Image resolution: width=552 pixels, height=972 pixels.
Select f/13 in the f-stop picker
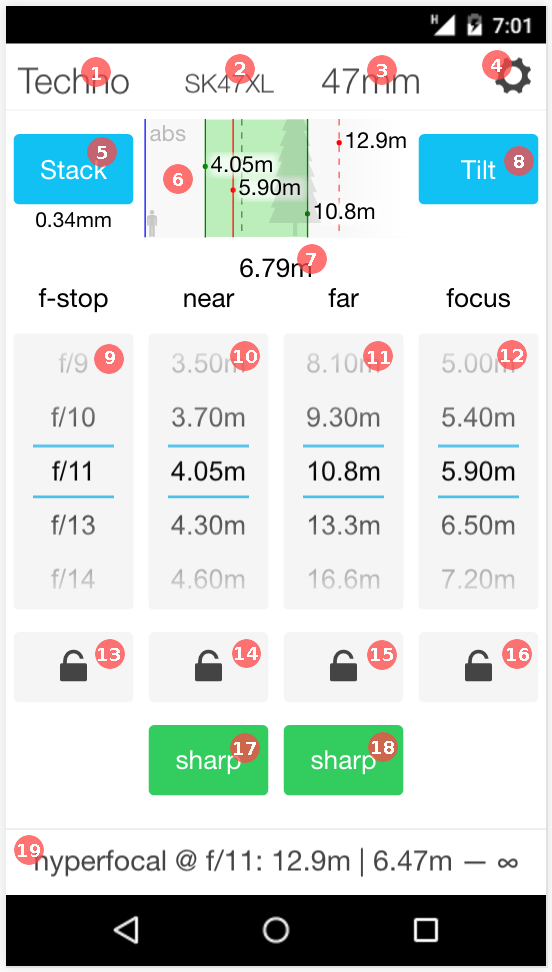[73, 526]
